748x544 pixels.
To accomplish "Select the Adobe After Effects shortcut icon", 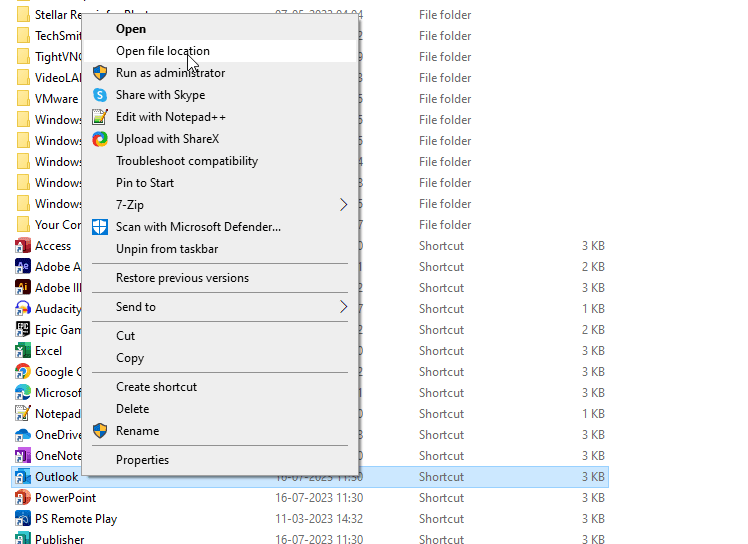I will click(22, 267).
